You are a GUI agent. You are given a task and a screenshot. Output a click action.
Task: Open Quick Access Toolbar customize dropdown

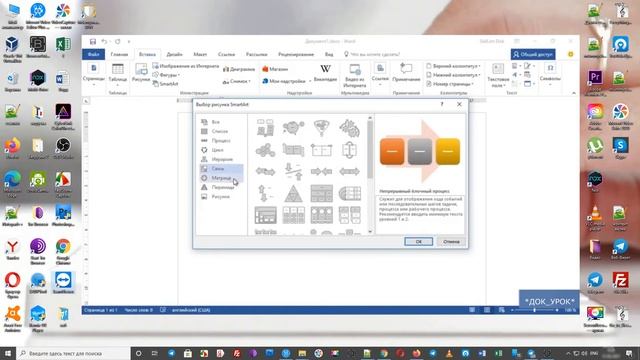coord(129,42)
